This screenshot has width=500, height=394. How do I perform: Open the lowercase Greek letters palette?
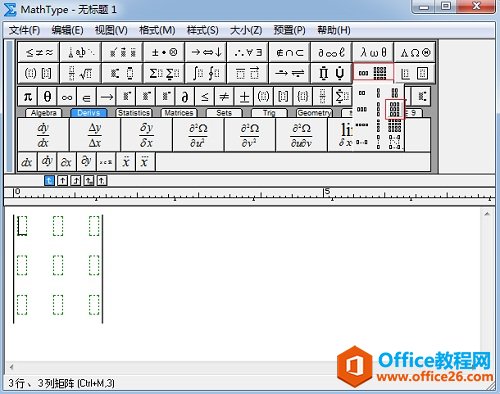point(373,52)
